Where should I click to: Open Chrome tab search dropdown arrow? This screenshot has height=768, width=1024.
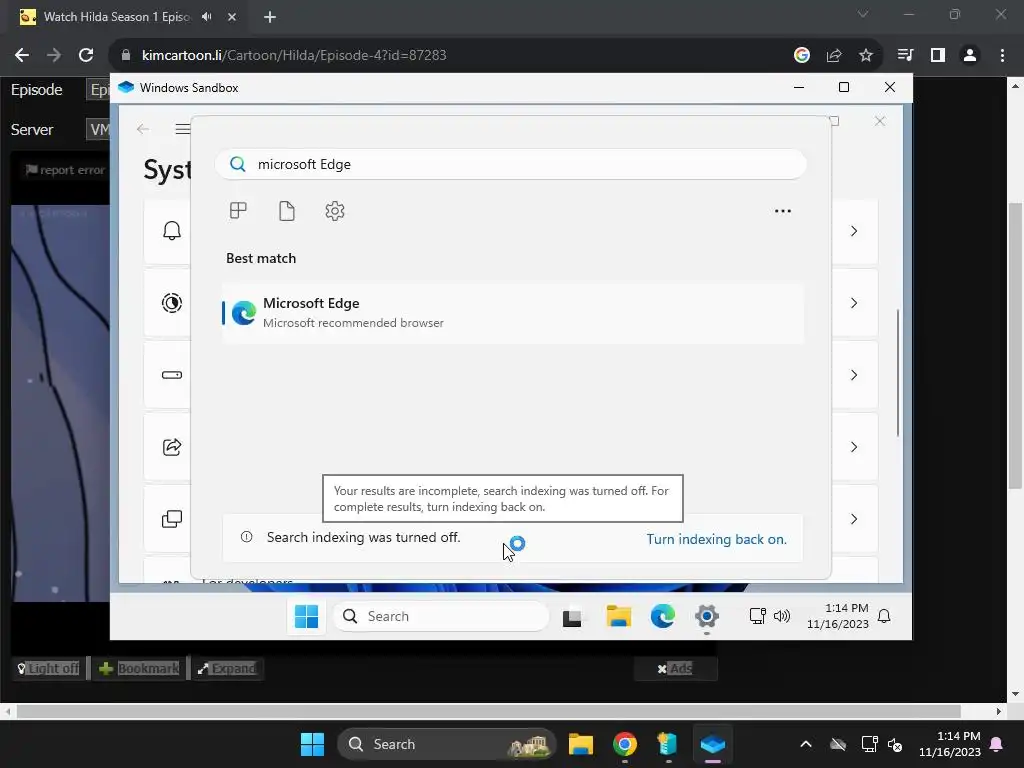click(x=863, y=14)
